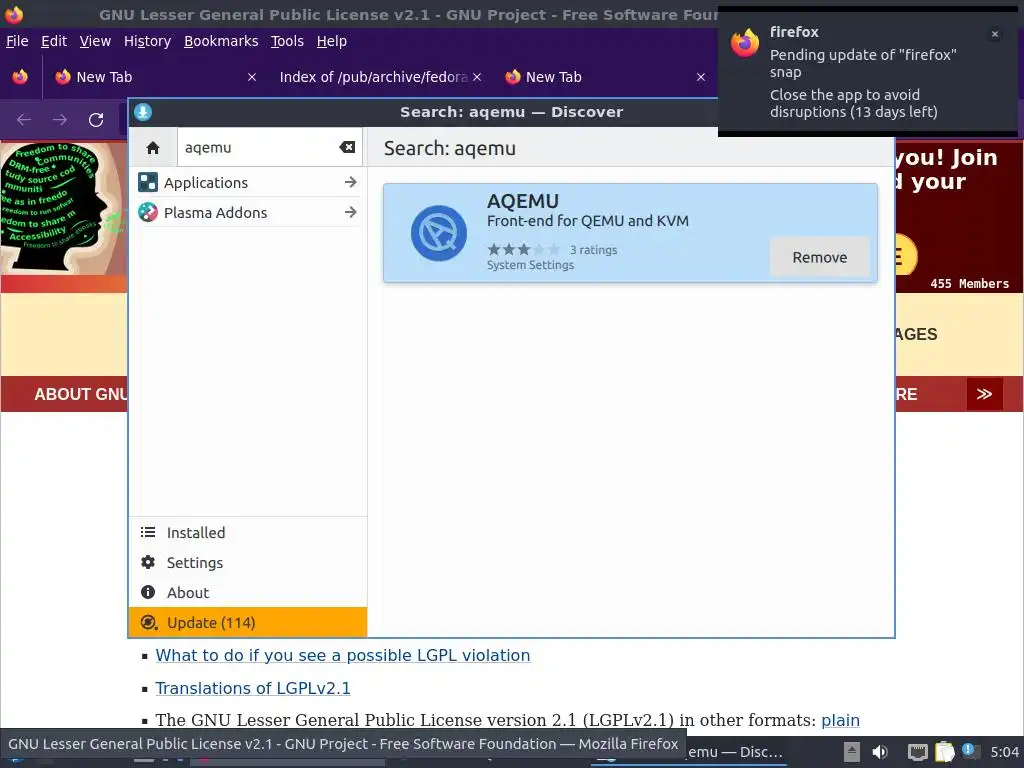Screen dimensions: 1024x768
Task: Switch to Index of /pub/archive/fedora tab
Action: pos(374,77)
